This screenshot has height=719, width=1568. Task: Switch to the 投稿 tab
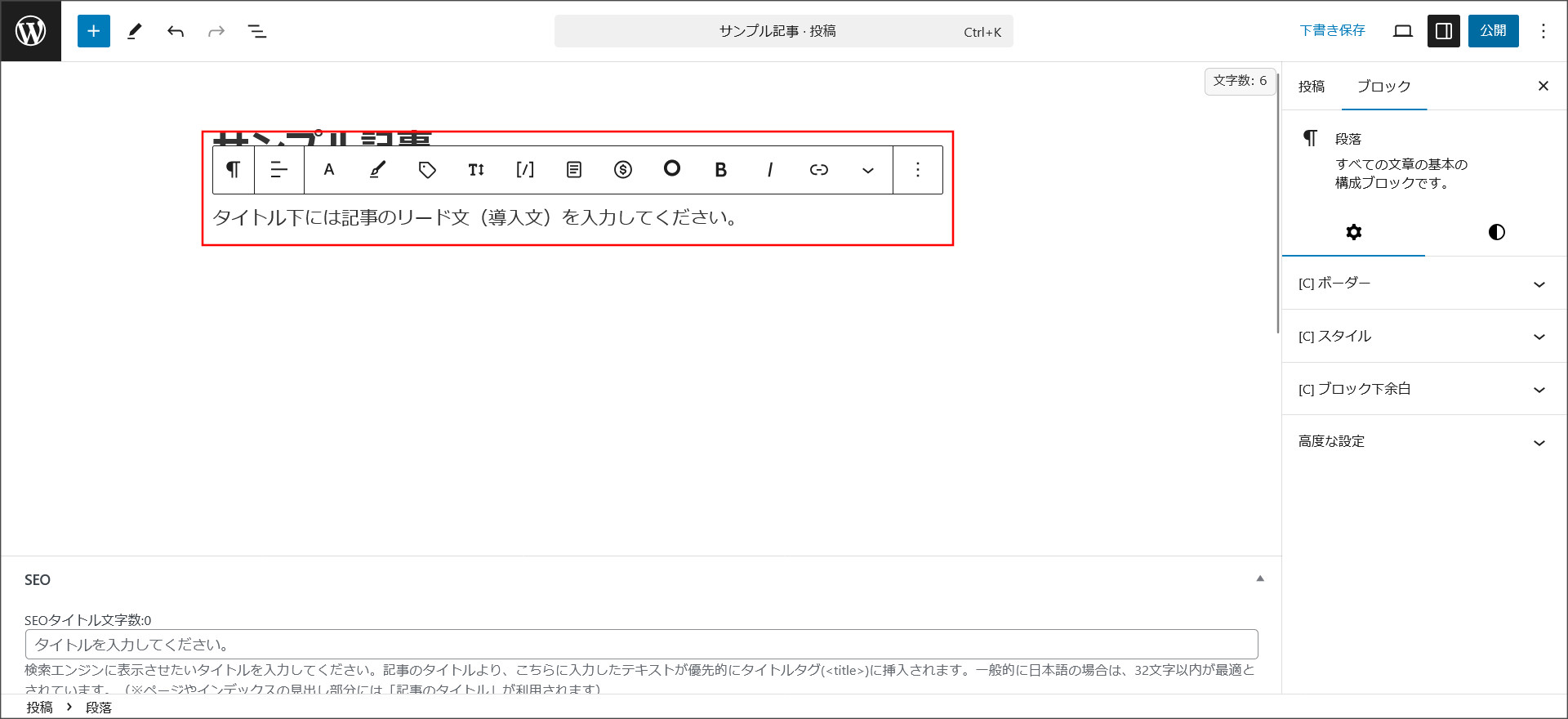1312,87
